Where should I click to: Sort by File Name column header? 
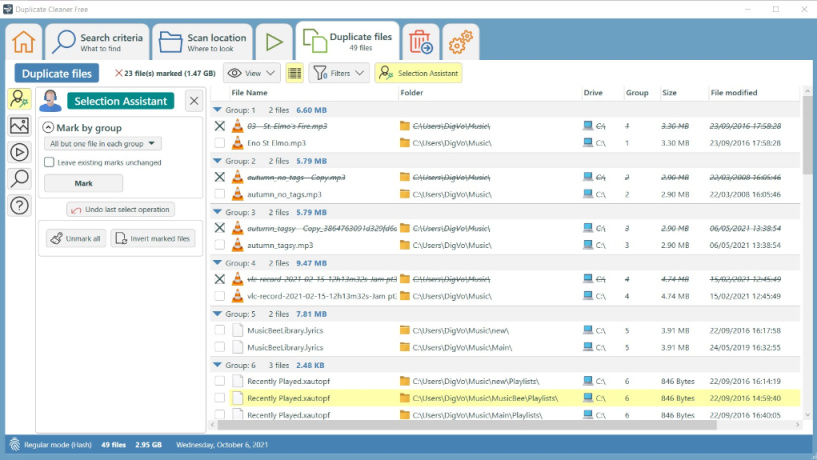pos(249,93)
